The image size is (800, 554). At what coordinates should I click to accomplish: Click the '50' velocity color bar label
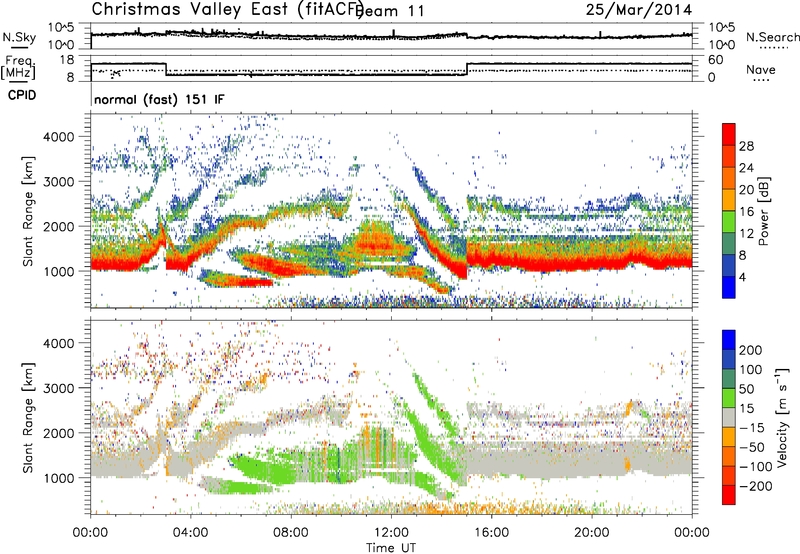pos(746,389)
